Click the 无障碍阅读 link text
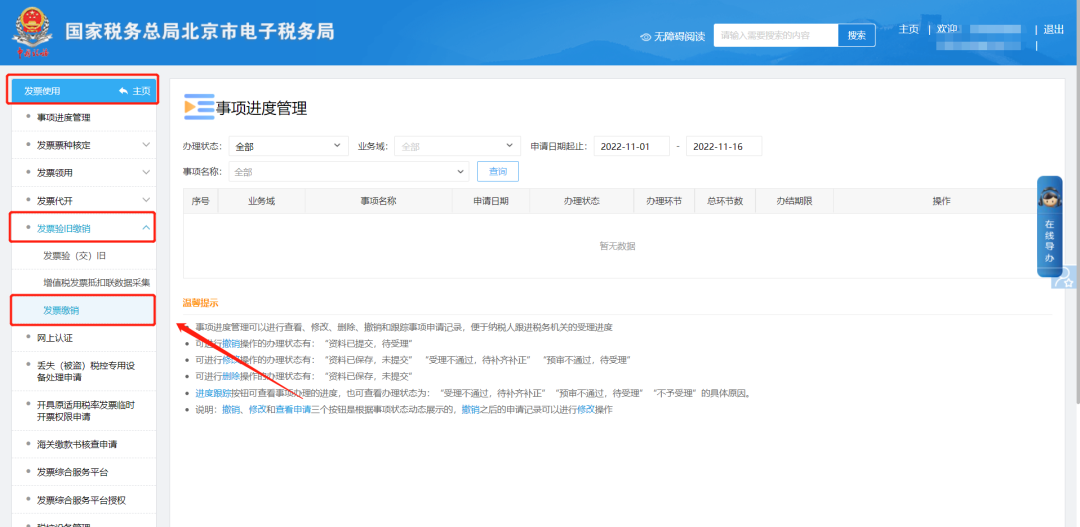 point(679,37)
